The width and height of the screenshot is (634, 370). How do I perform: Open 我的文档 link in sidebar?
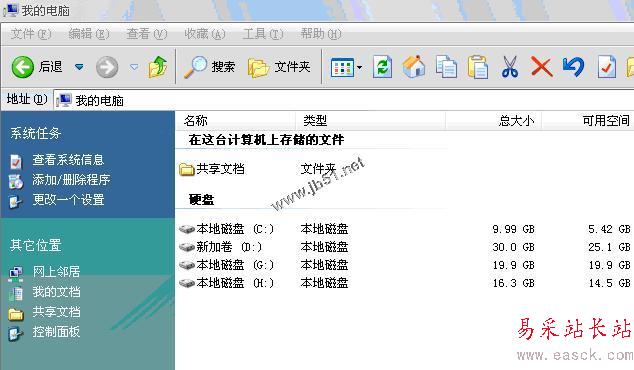(56, 292)
